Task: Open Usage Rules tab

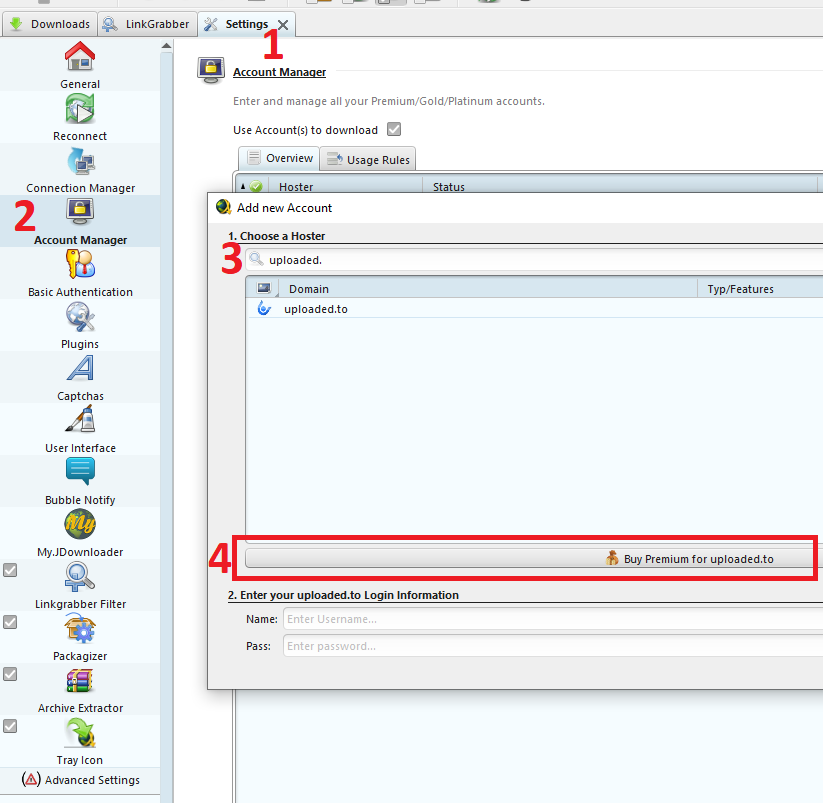Action: [368, 160]
